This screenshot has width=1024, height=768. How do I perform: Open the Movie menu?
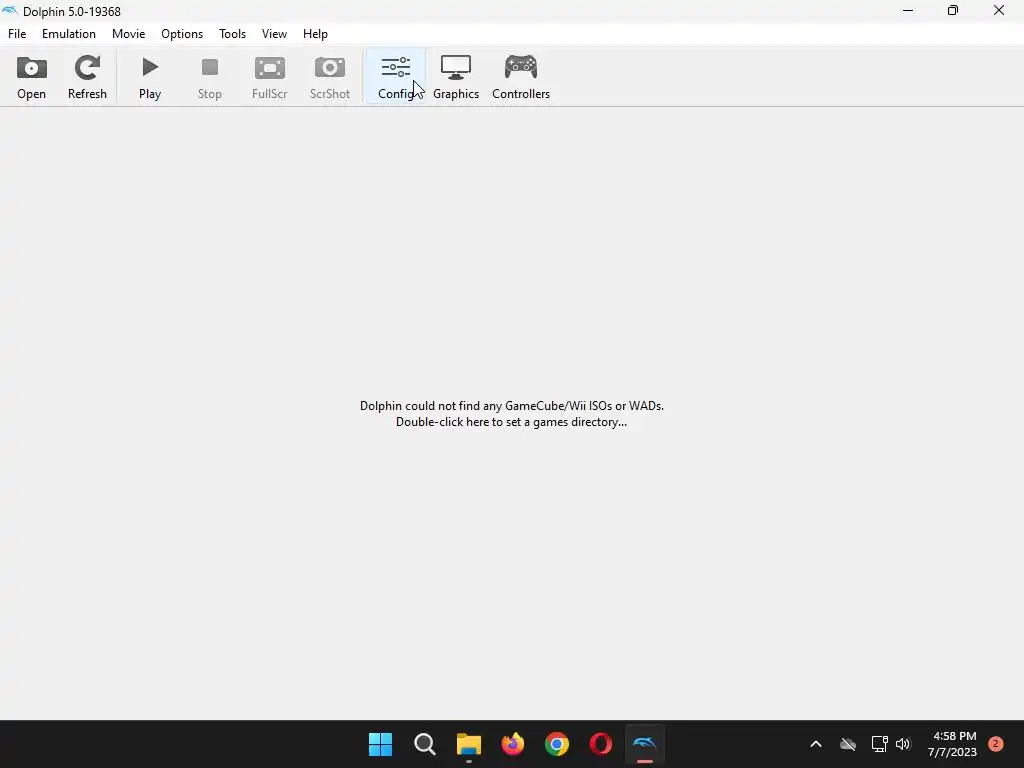tap(129, 34)
